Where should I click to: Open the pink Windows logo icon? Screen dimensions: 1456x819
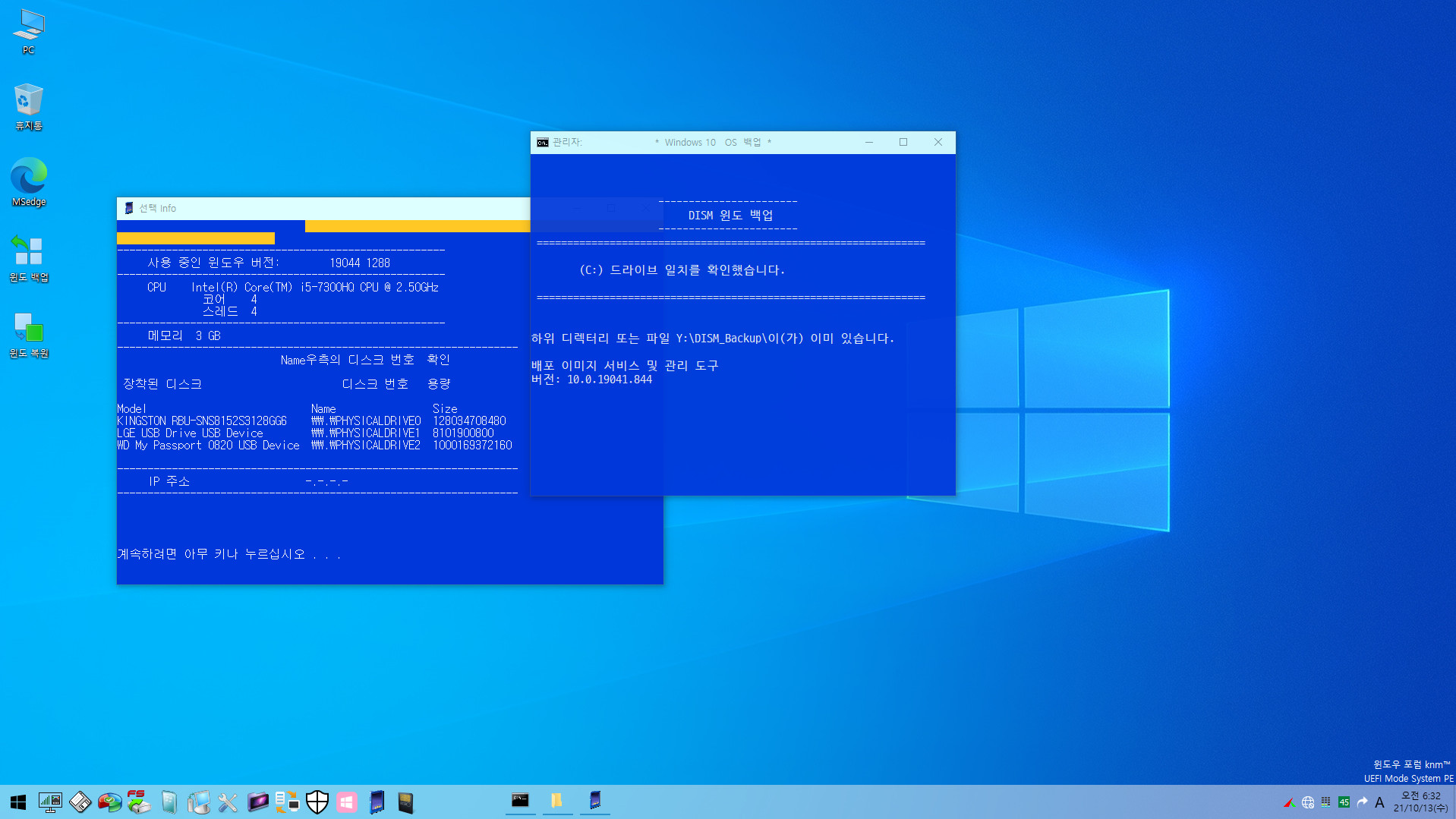pyautogui.click(x=347, y=802)
